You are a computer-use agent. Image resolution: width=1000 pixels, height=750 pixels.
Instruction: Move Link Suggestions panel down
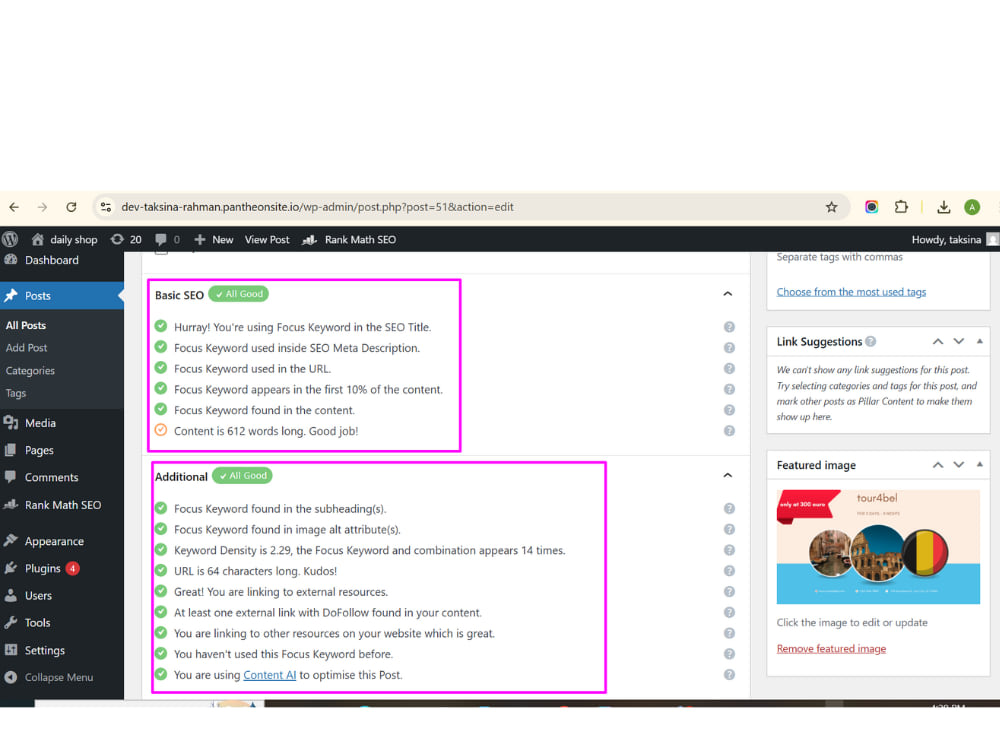click(x=959, y=342)
